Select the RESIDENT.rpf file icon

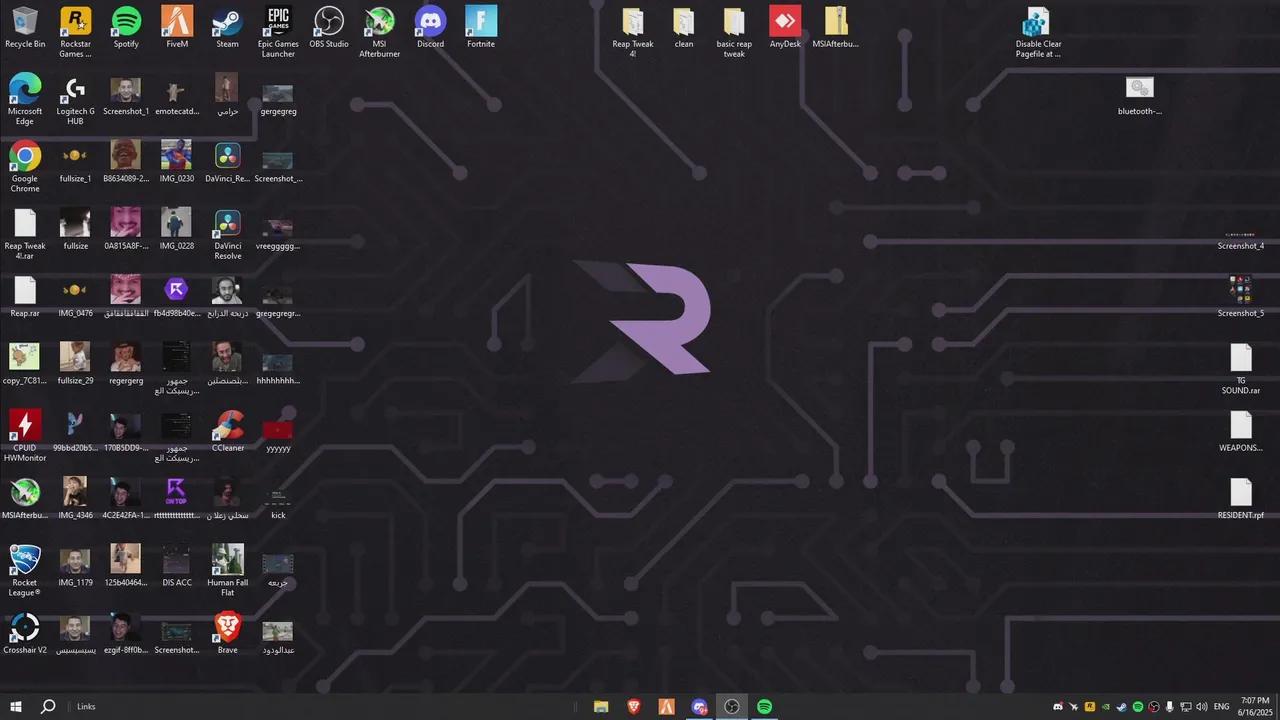1241,498
